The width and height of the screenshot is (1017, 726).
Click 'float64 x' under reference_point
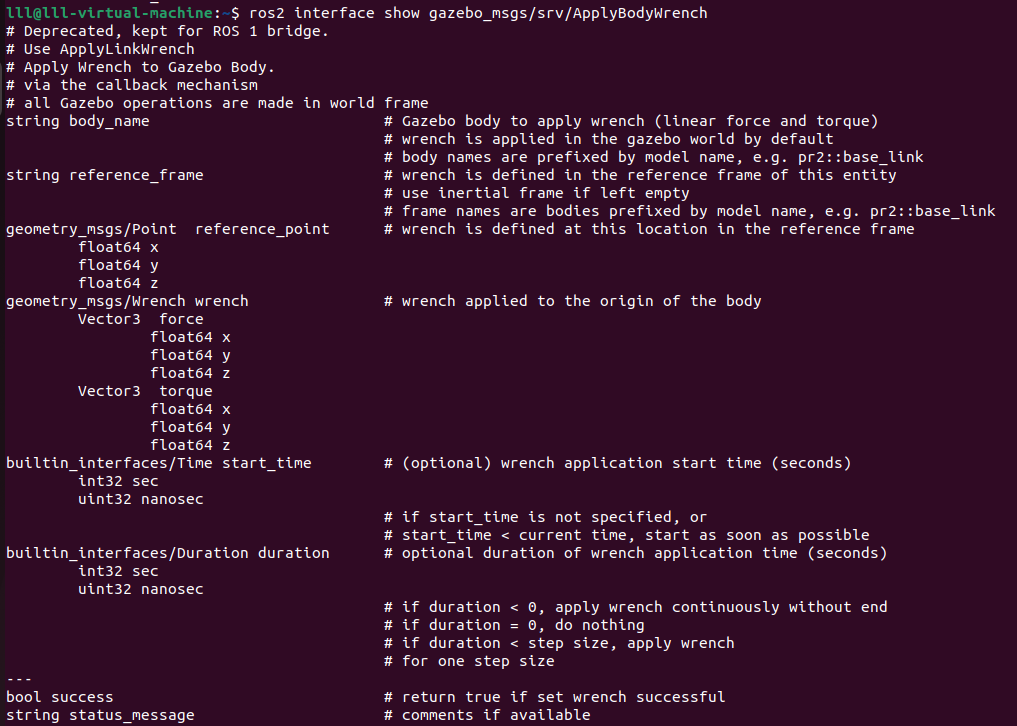(x=118, y=247)
